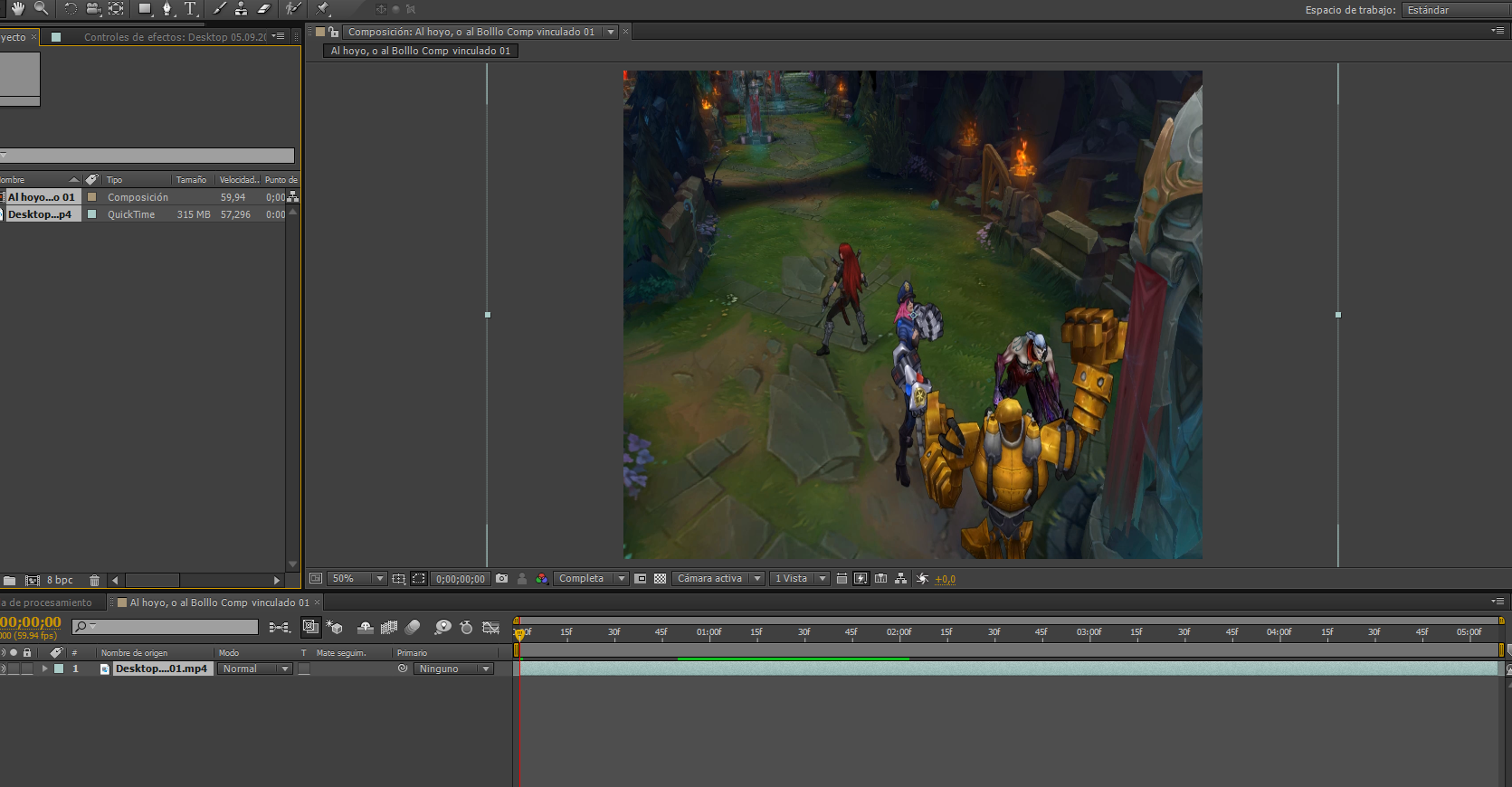This screenshot has width=1512, height=787.
Task: Open the composition viewer name dropdown arrow
Action: click(x=611, y=32)
